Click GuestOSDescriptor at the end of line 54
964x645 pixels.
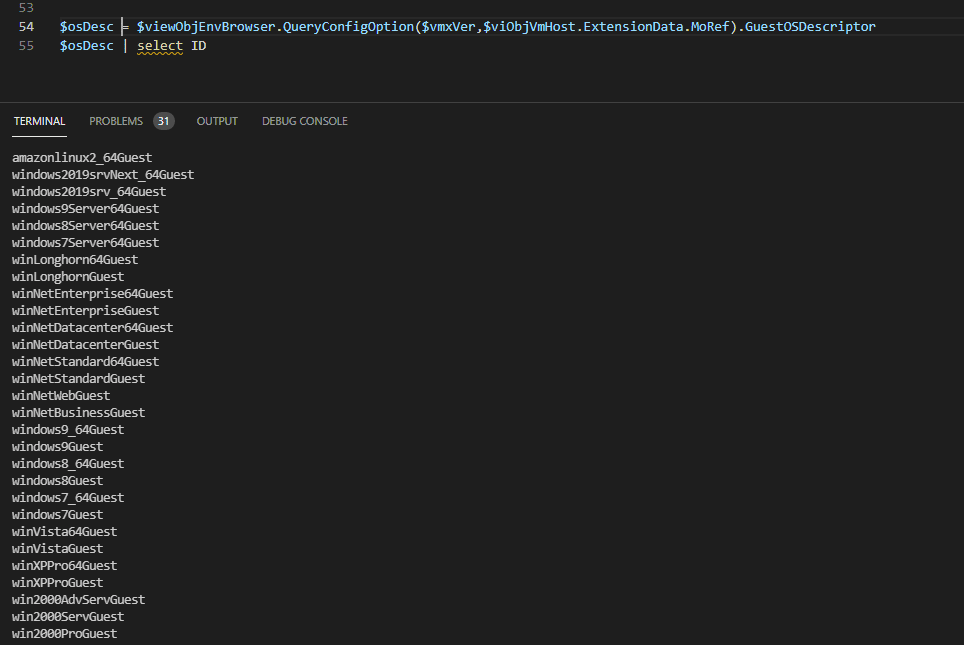(x=810, y=26)
